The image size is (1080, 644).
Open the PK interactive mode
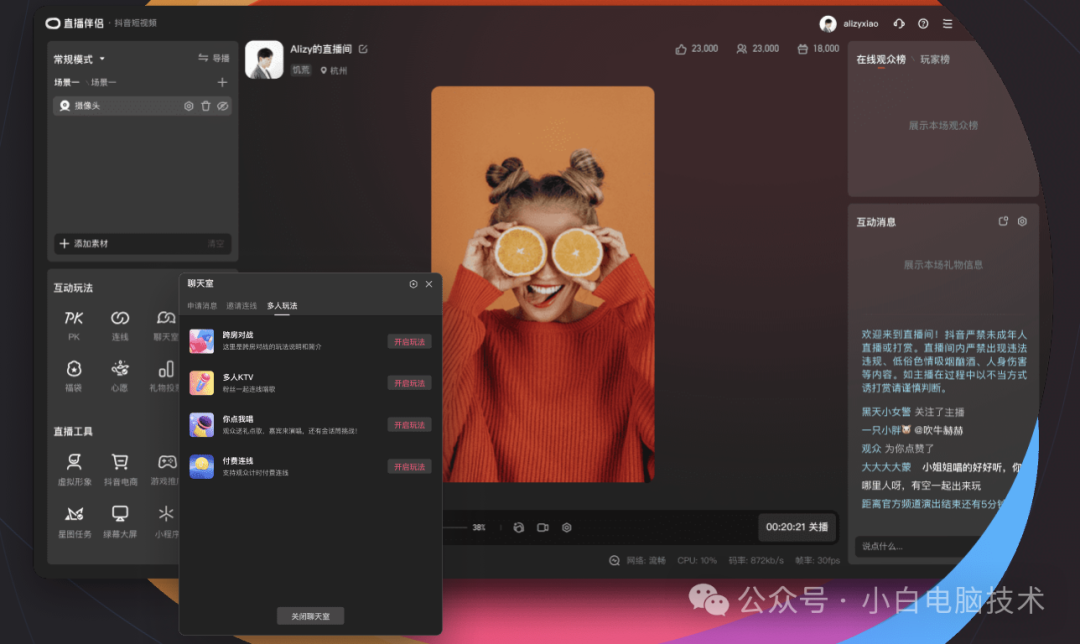(74, 318)
